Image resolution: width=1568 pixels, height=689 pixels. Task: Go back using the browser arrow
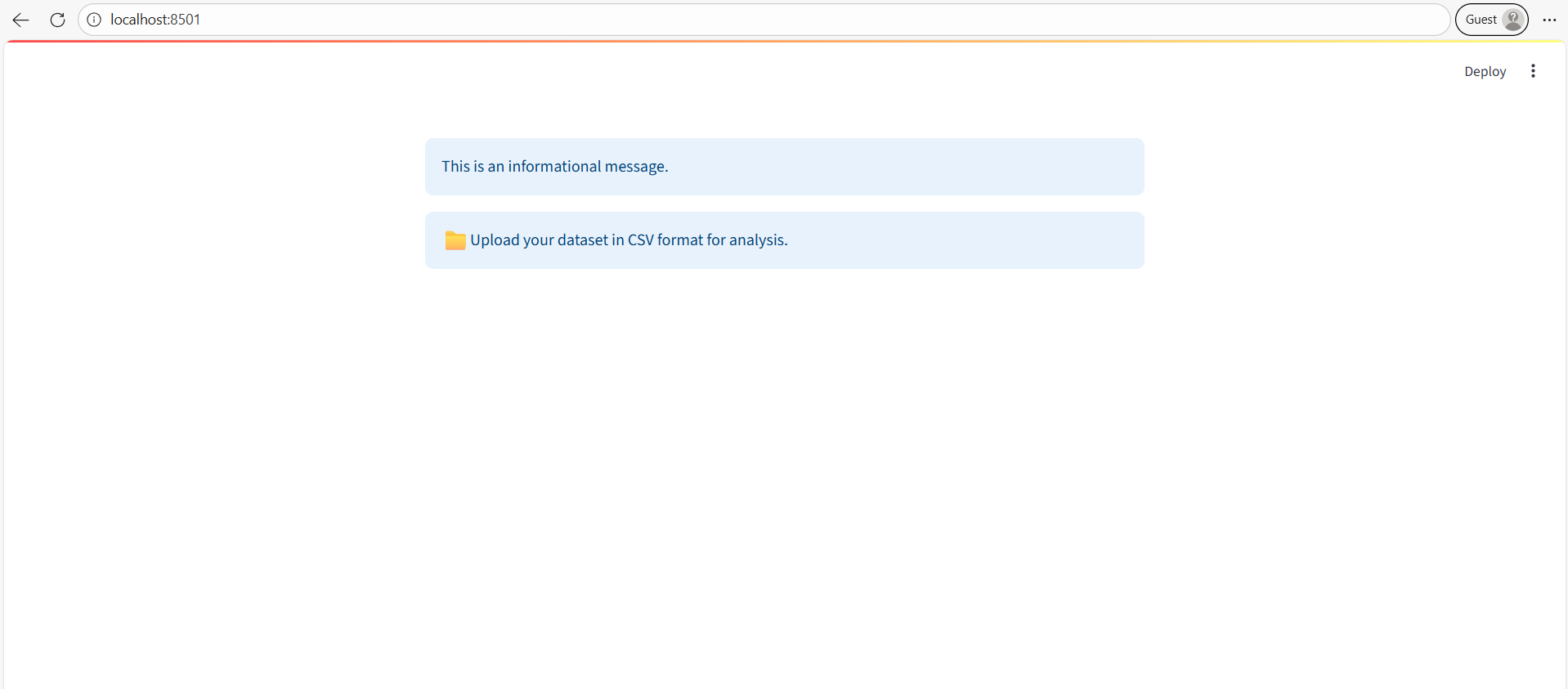pos(20,20)
